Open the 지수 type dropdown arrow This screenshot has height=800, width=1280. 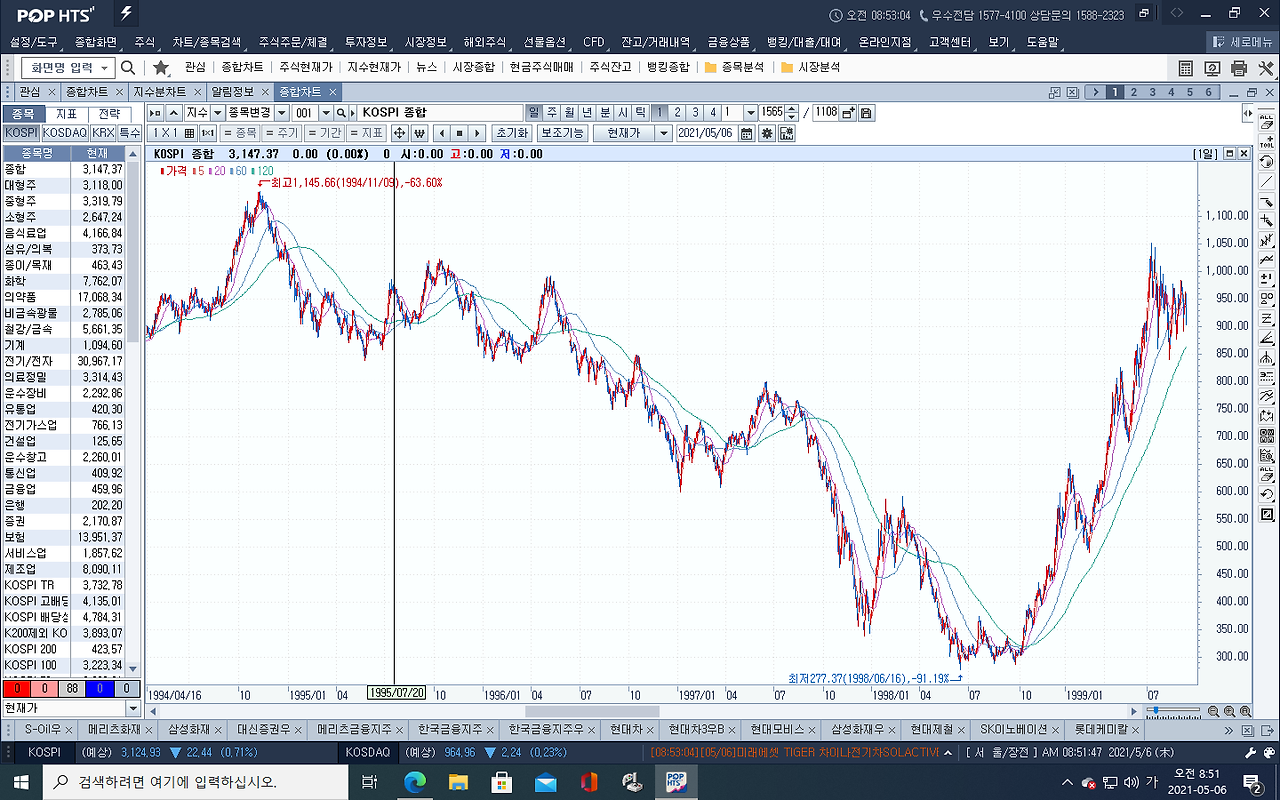(216, 113)
